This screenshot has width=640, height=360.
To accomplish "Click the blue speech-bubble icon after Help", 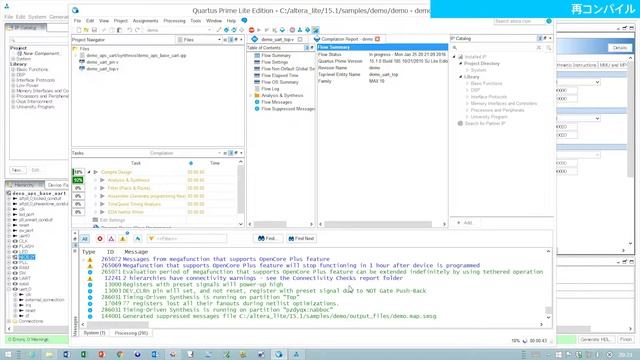I will click(244, 20).
